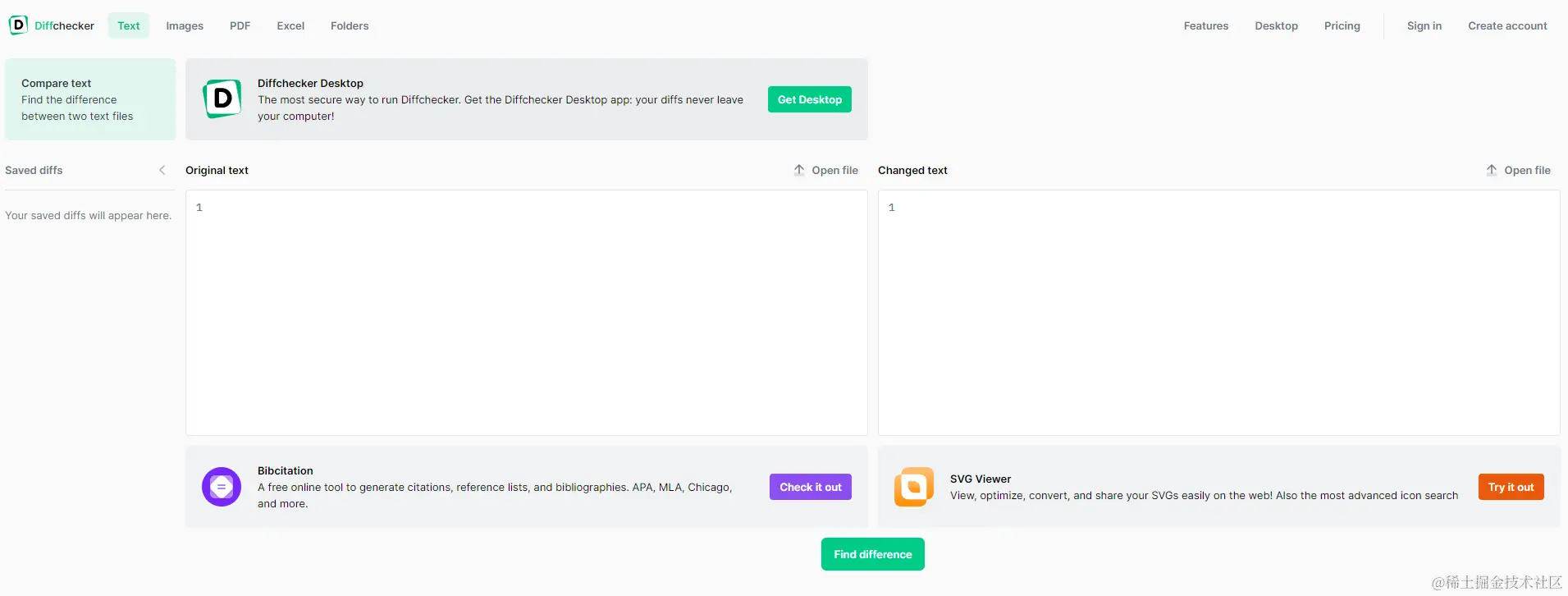Click the 'Original text' label
The height and width of the screenshot is (596, 1568).
[217, 170]
